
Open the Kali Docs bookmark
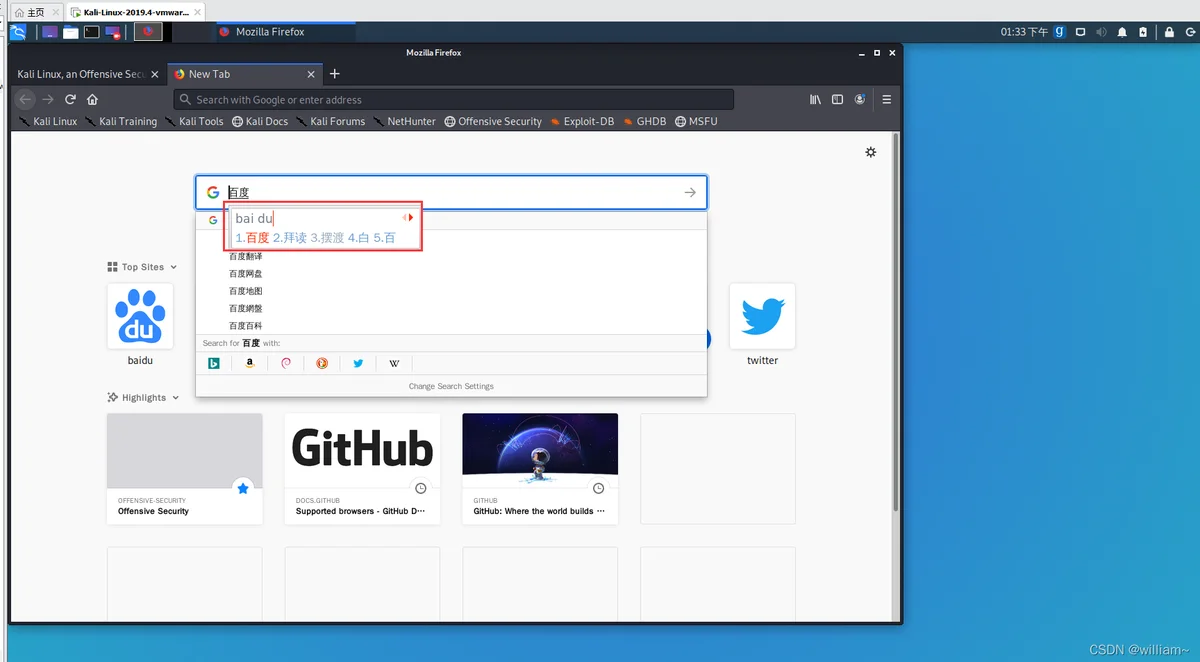(x=260, y=121)
